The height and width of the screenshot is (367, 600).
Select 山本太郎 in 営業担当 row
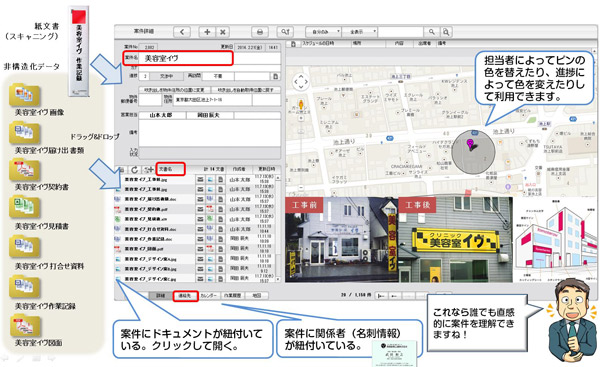(x=162, y=115)
